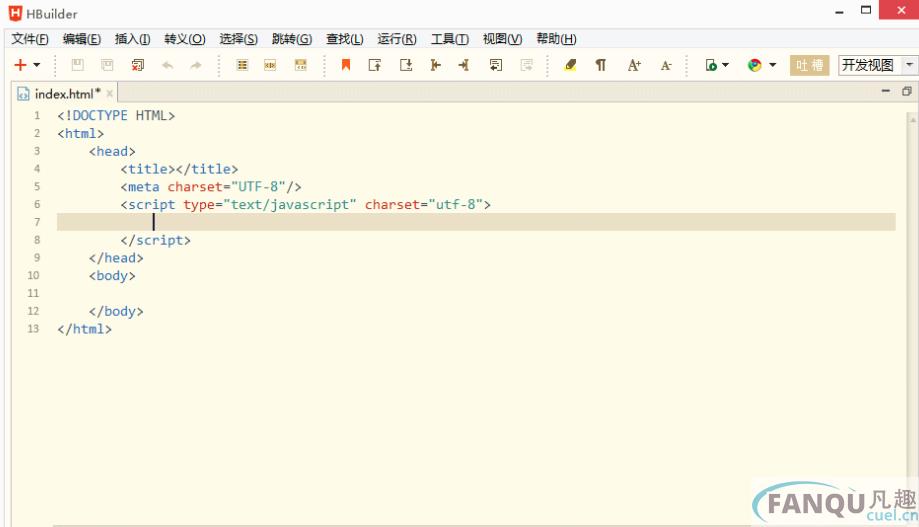
Task: Click the second orange code block icon
Action: (x=270, y=65)
